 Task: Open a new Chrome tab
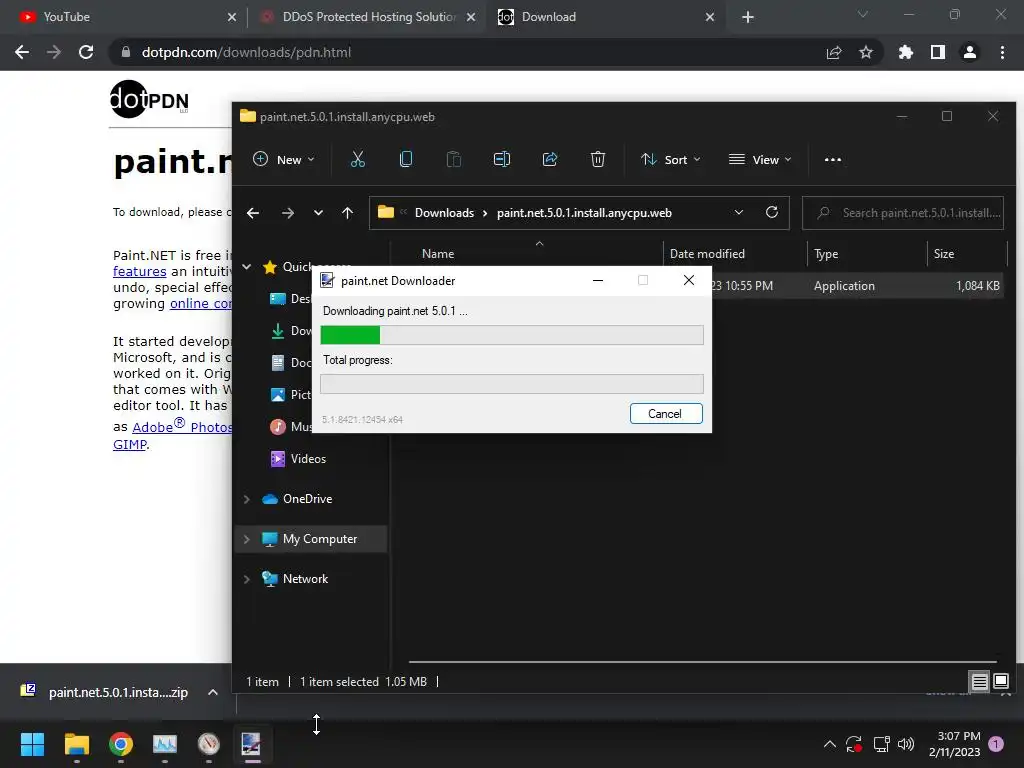[x=748, y=17]
